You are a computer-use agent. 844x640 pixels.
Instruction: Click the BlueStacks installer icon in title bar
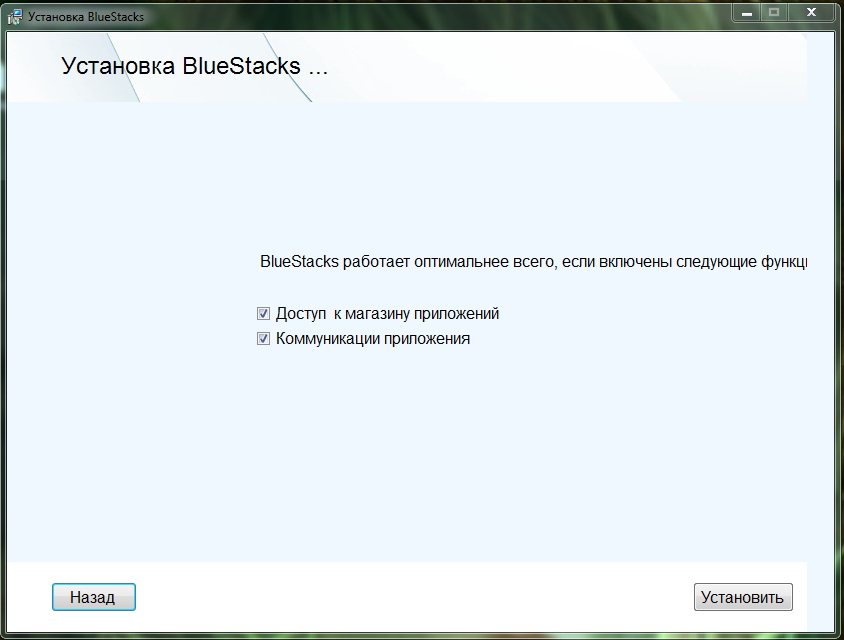(x=15, y=17)
